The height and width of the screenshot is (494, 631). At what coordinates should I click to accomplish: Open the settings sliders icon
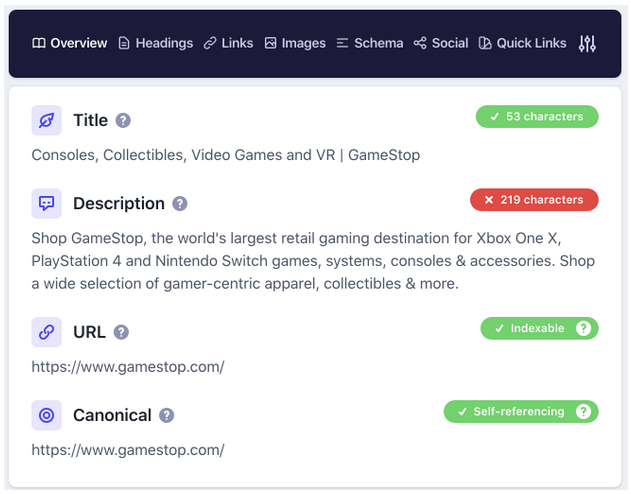(x=587, y=43)
